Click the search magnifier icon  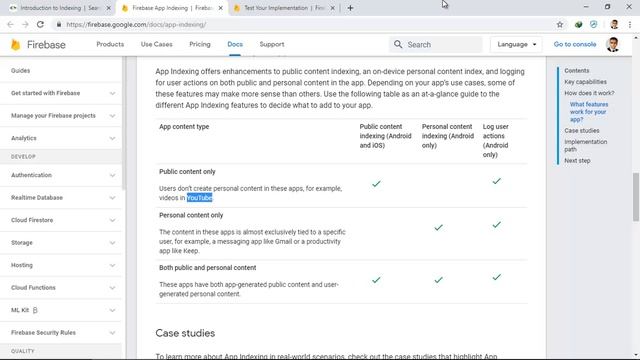pyautogui.click(x=398, y=44)
